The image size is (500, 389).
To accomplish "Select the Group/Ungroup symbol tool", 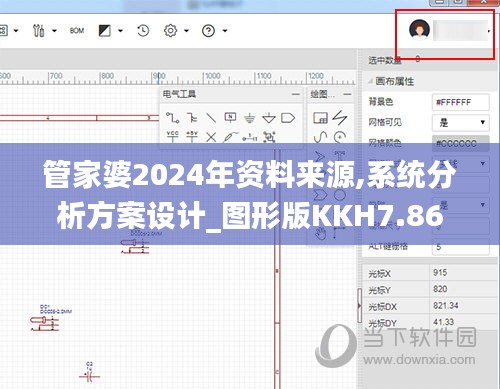I will [269, 137].
